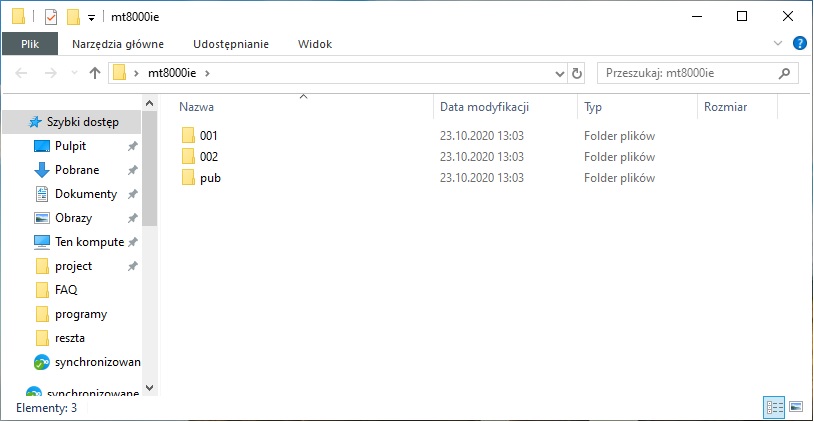Click pin icon next to project
The width and height of the screenshot is (814, 422).
coord(133,266)
